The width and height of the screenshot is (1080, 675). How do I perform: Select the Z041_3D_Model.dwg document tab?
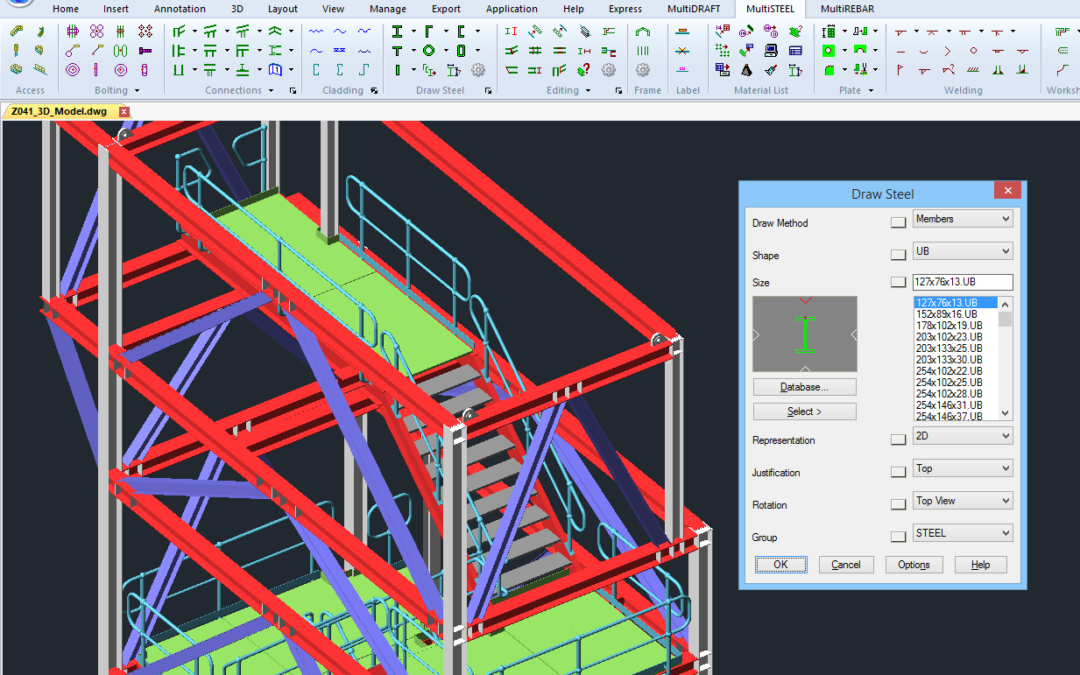tap(59, 112)
